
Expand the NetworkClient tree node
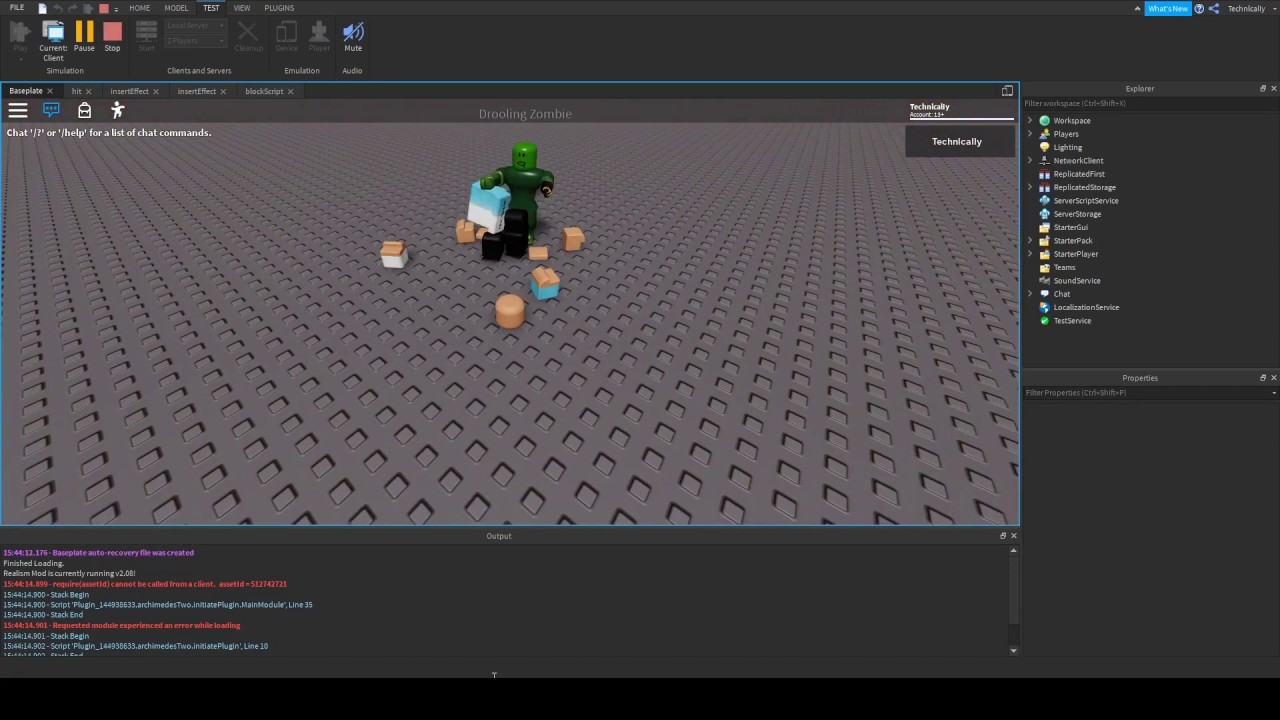pos(1030,161)
